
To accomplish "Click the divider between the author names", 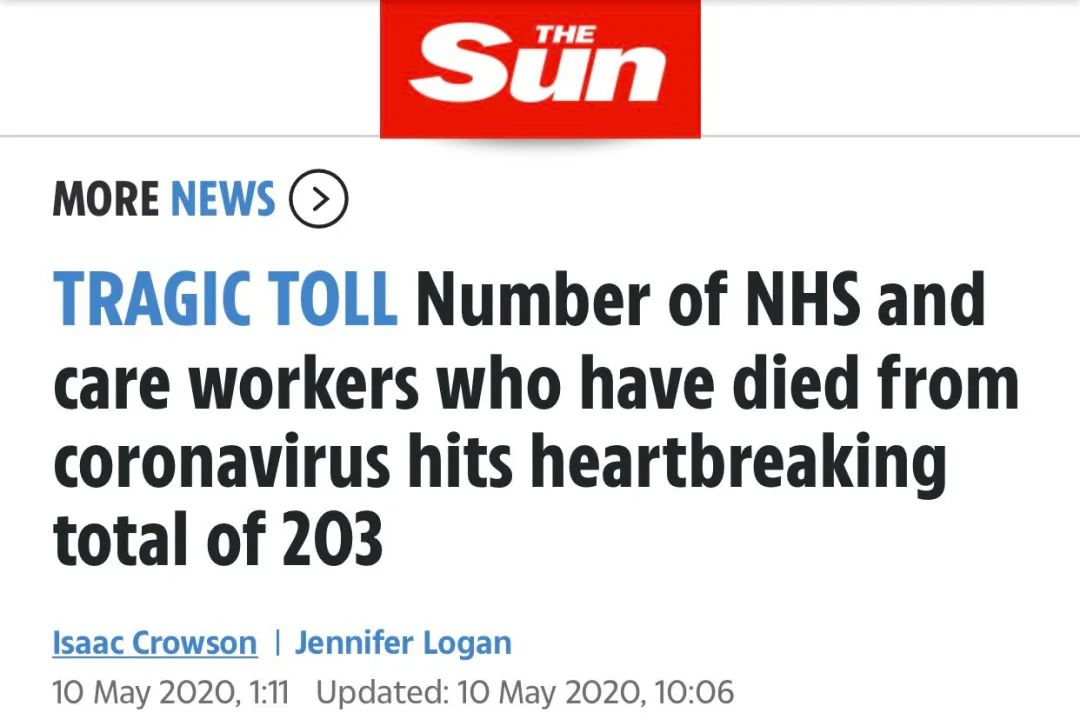I will [276, 642].
